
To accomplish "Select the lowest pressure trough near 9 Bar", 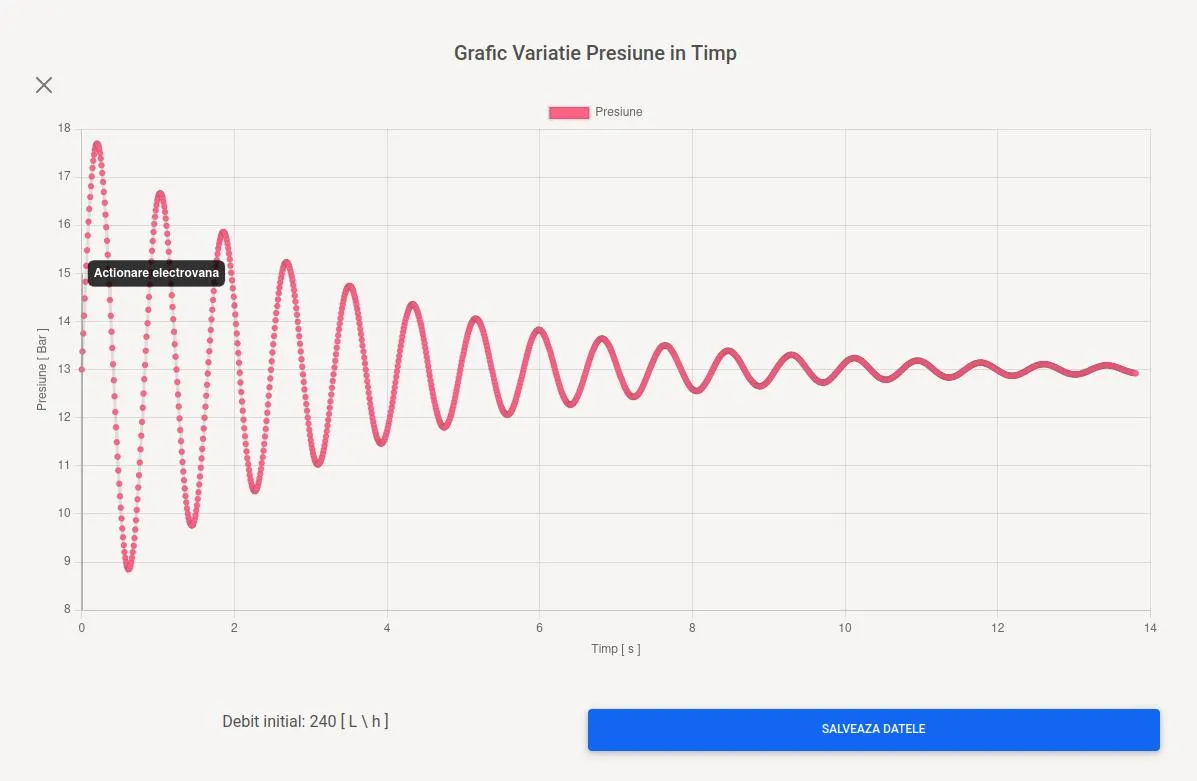I will (128, 568).
